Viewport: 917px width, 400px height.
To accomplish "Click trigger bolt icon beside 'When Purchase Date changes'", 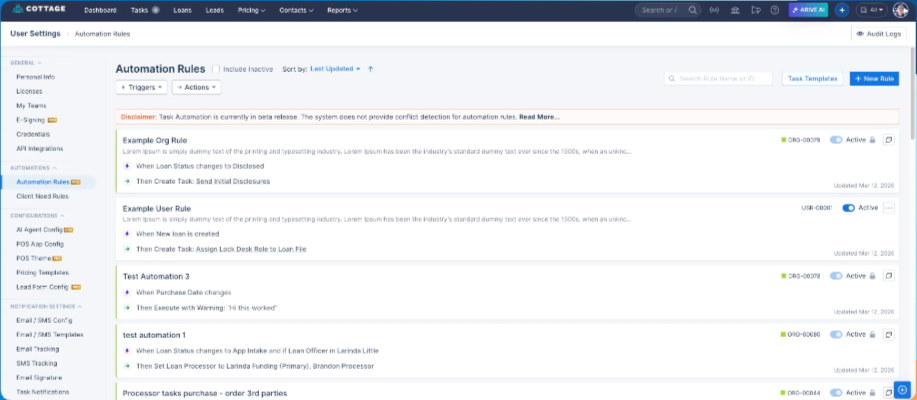I will (x=127, y=292).
